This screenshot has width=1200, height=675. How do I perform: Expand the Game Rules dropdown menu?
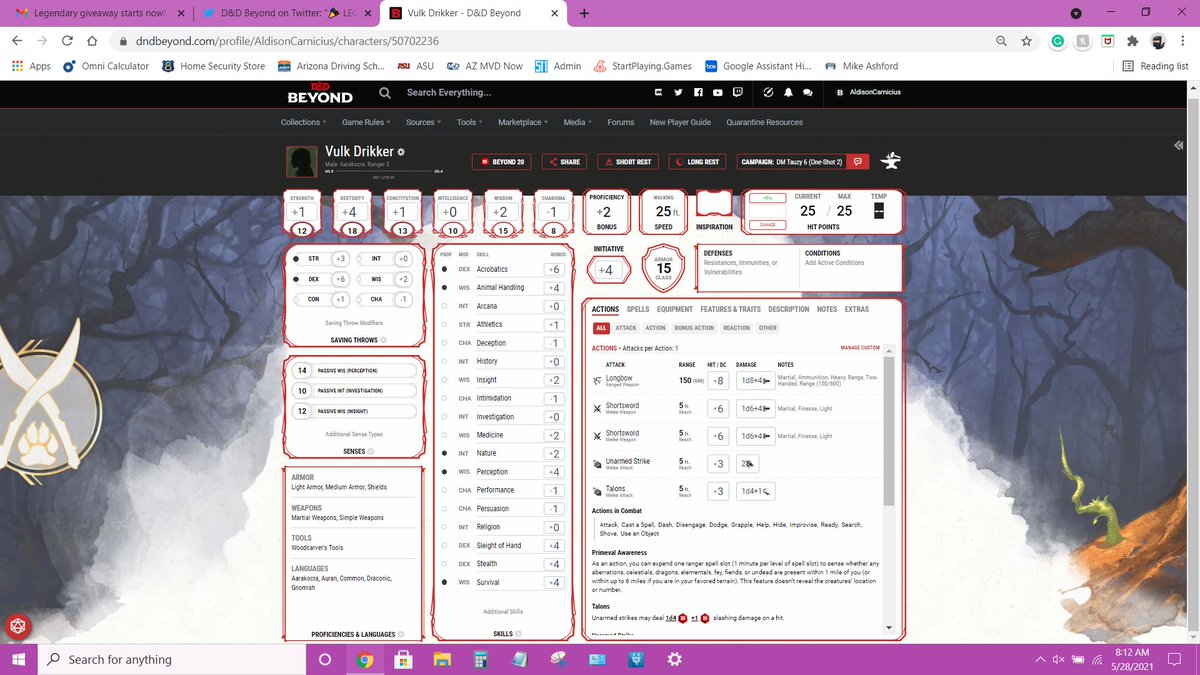point(366,122)
